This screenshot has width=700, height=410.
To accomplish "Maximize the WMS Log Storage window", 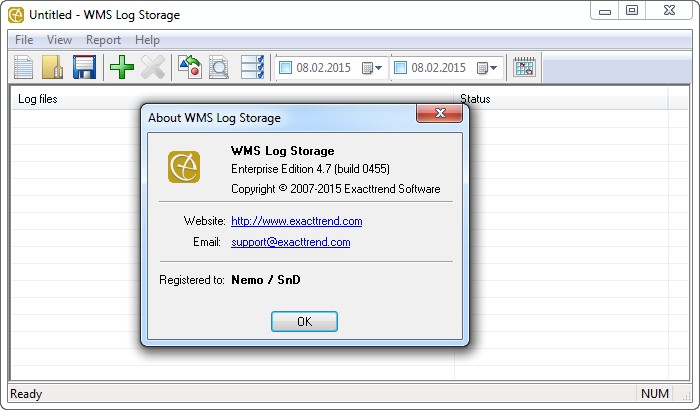I will [x=632, y=11].
